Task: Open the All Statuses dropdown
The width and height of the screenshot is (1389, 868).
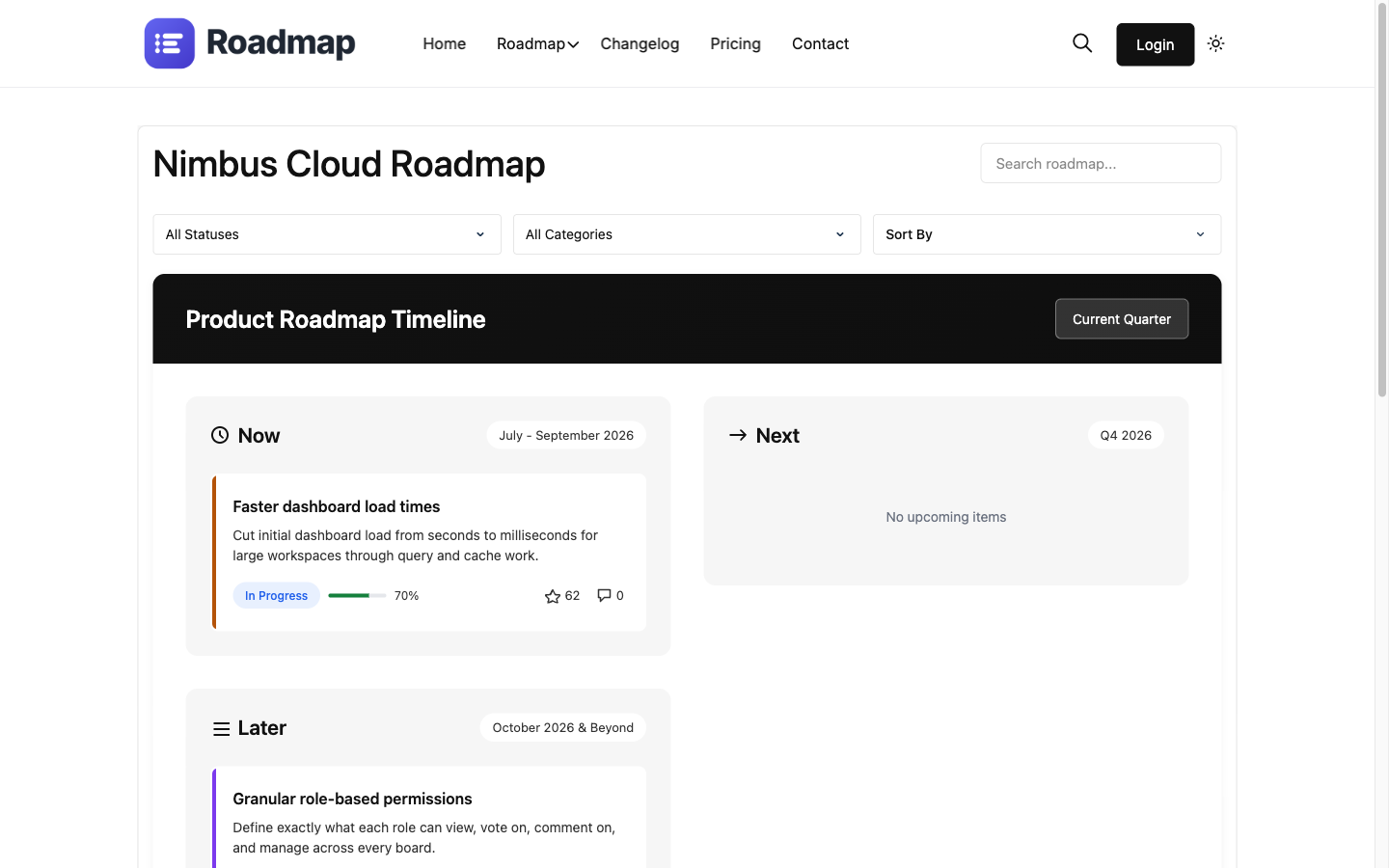Action: pyautogui.click(x=327, y=234)
